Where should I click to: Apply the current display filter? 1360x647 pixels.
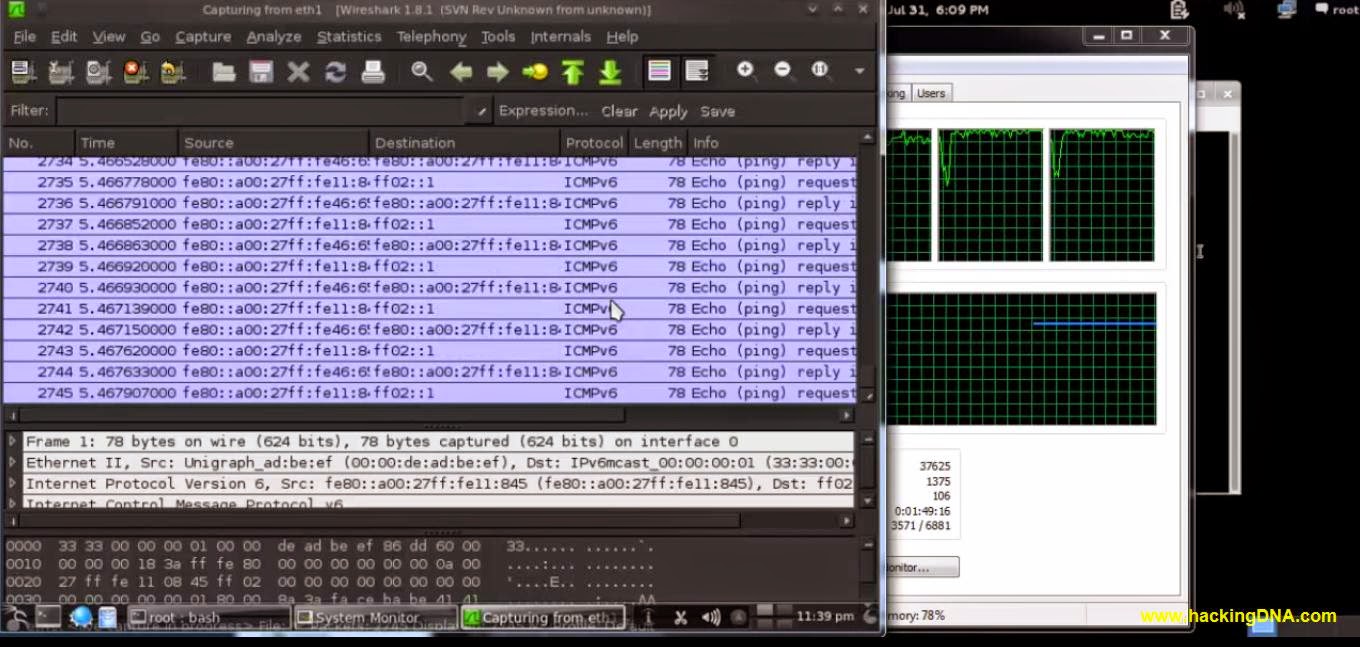(x=667, y=111)
